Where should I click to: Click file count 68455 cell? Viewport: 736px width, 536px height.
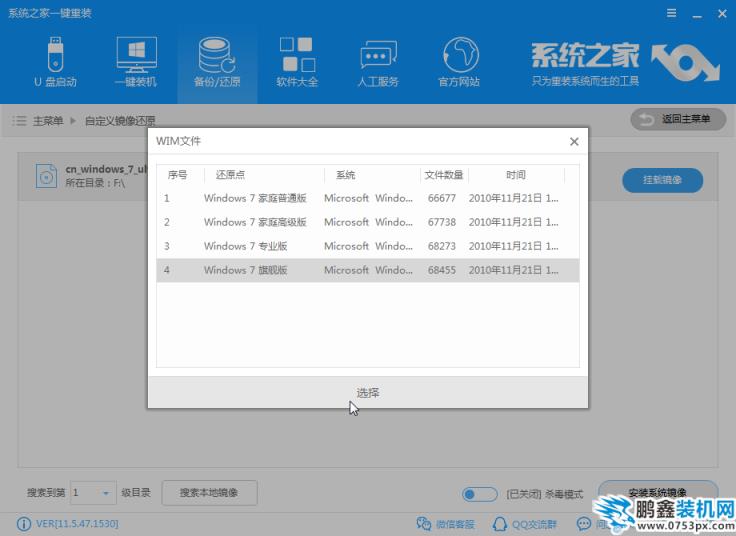(442, 270)
